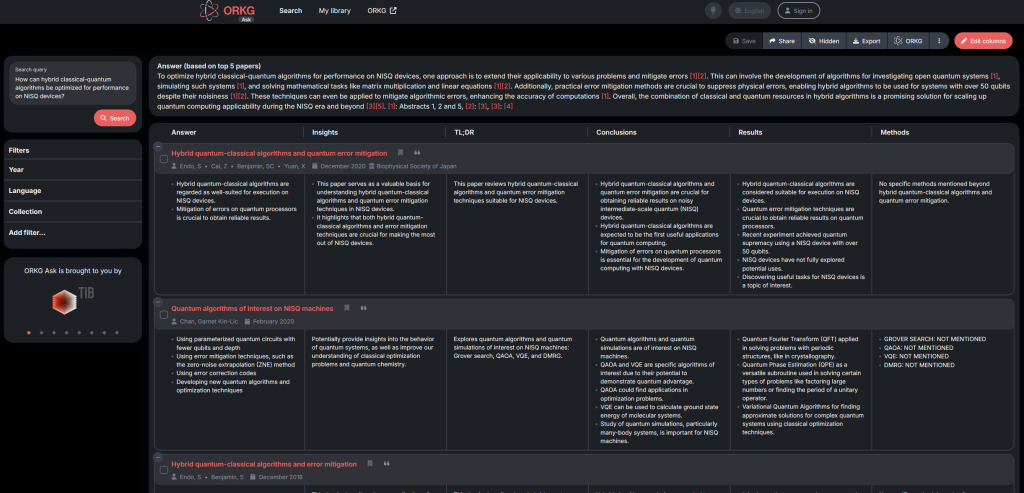Open the Search nav item
The height and width of the screenshot is (493, 1024).
291,10
